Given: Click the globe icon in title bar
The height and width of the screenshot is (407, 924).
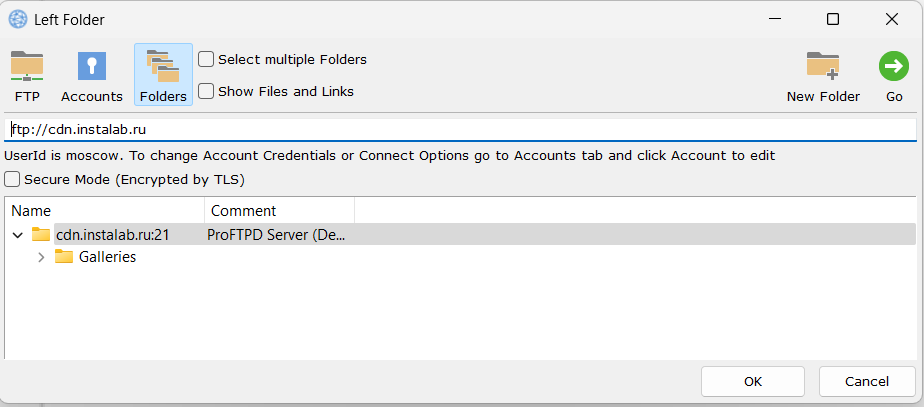Looking at the screenshot, I should point(18,19).
